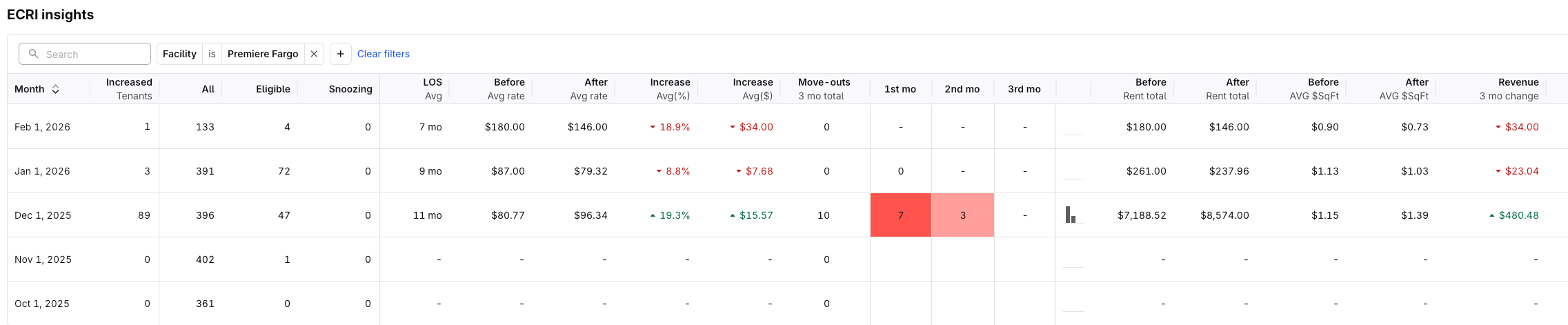Screen dimensions: 1568x325
Task: Change the filter operator 'is'
Action: click(x=212, y=54)
